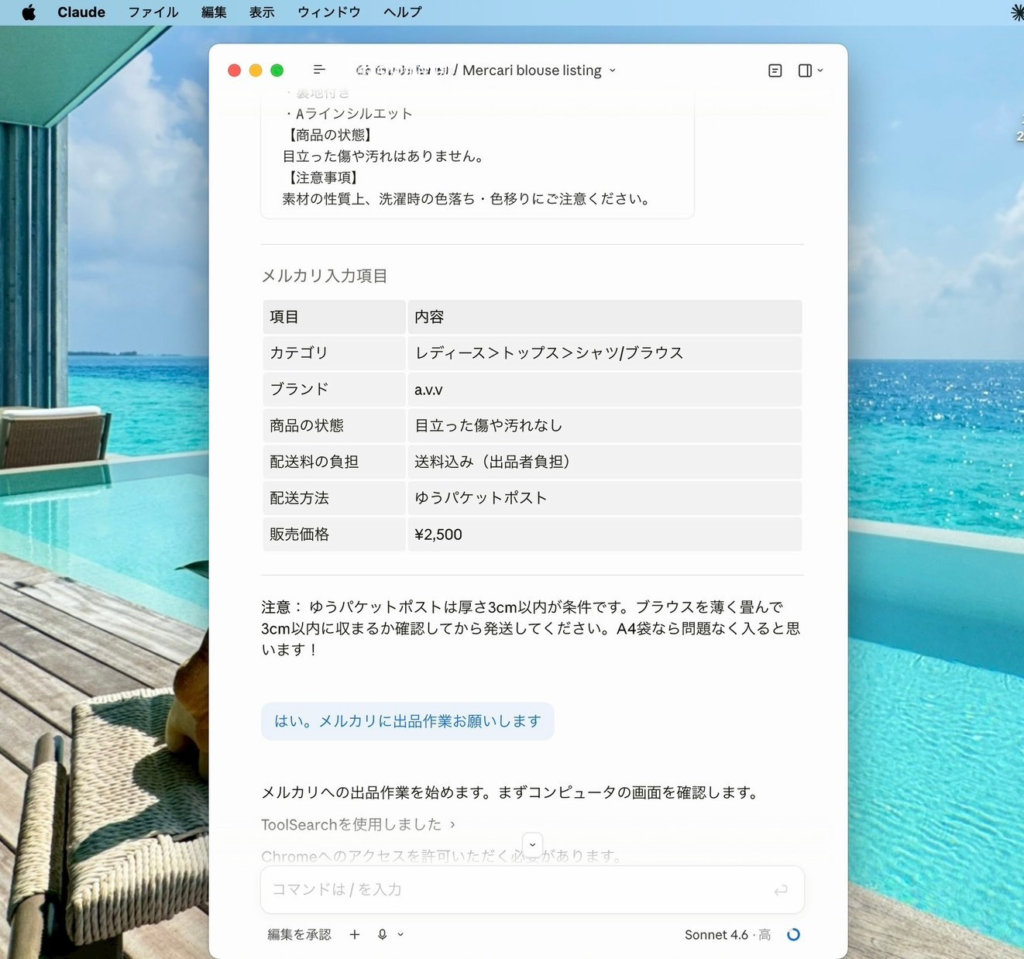Open the Claude app menu
This screenshot has height=959, width=1024.
(x=81, y=12)
